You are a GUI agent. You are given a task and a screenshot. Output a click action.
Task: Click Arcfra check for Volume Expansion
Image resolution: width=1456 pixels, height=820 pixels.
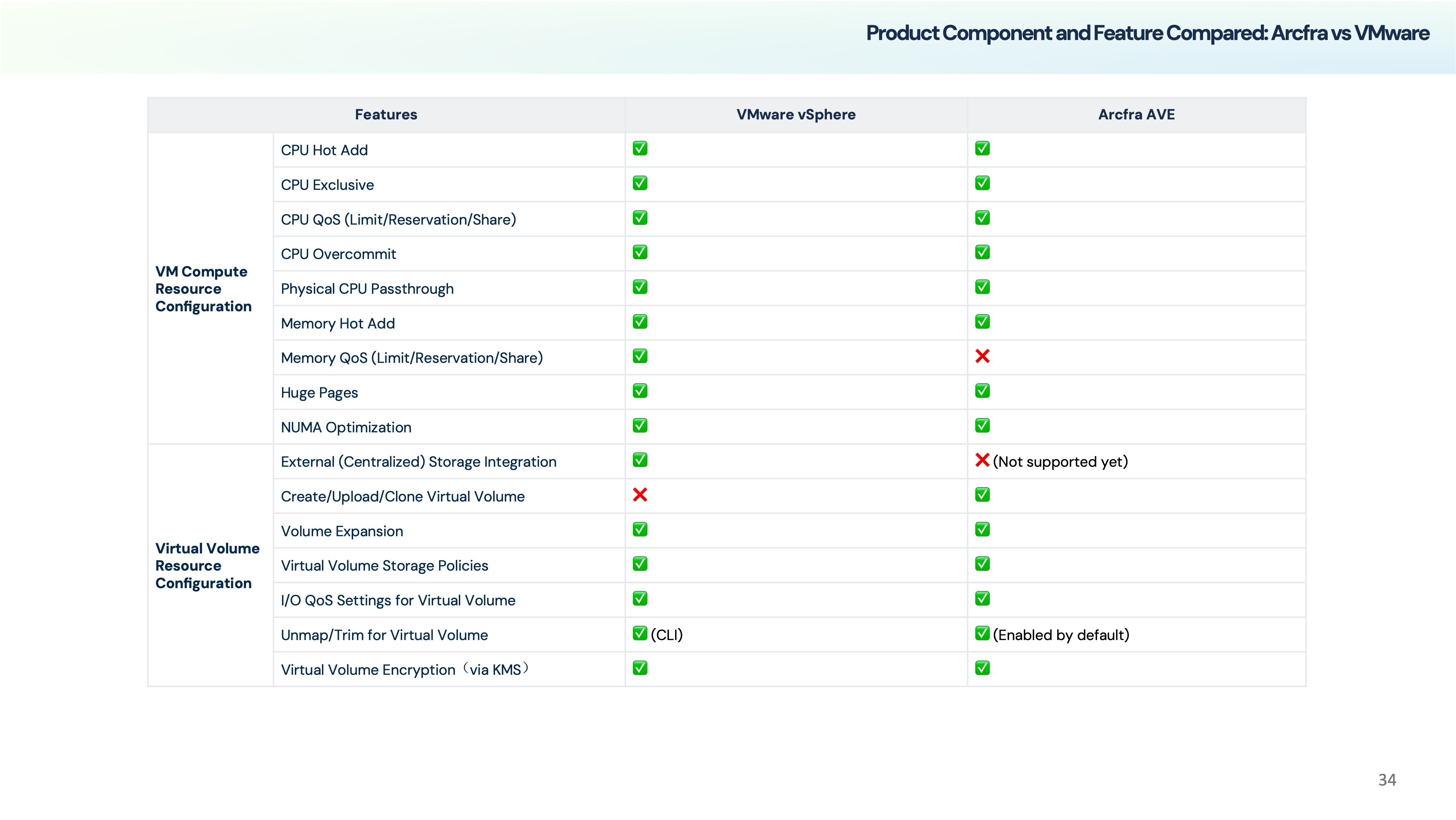pyautogui.click(x=982, y=529)
